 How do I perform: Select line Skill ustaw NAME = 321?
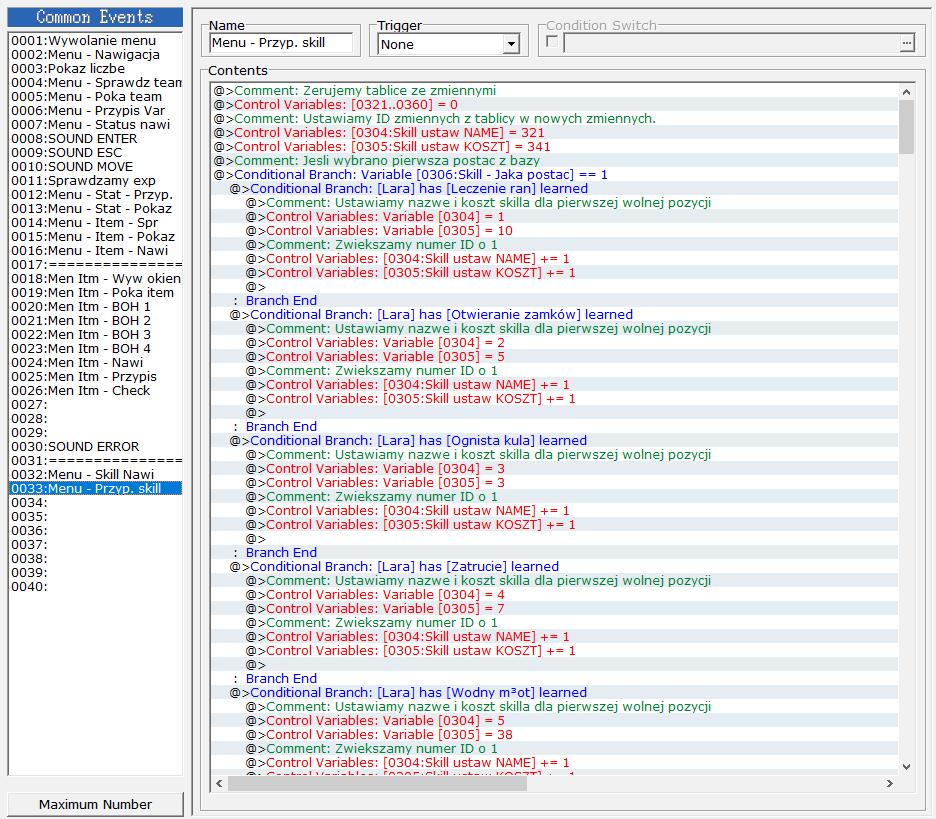click(x=555, y=133)
